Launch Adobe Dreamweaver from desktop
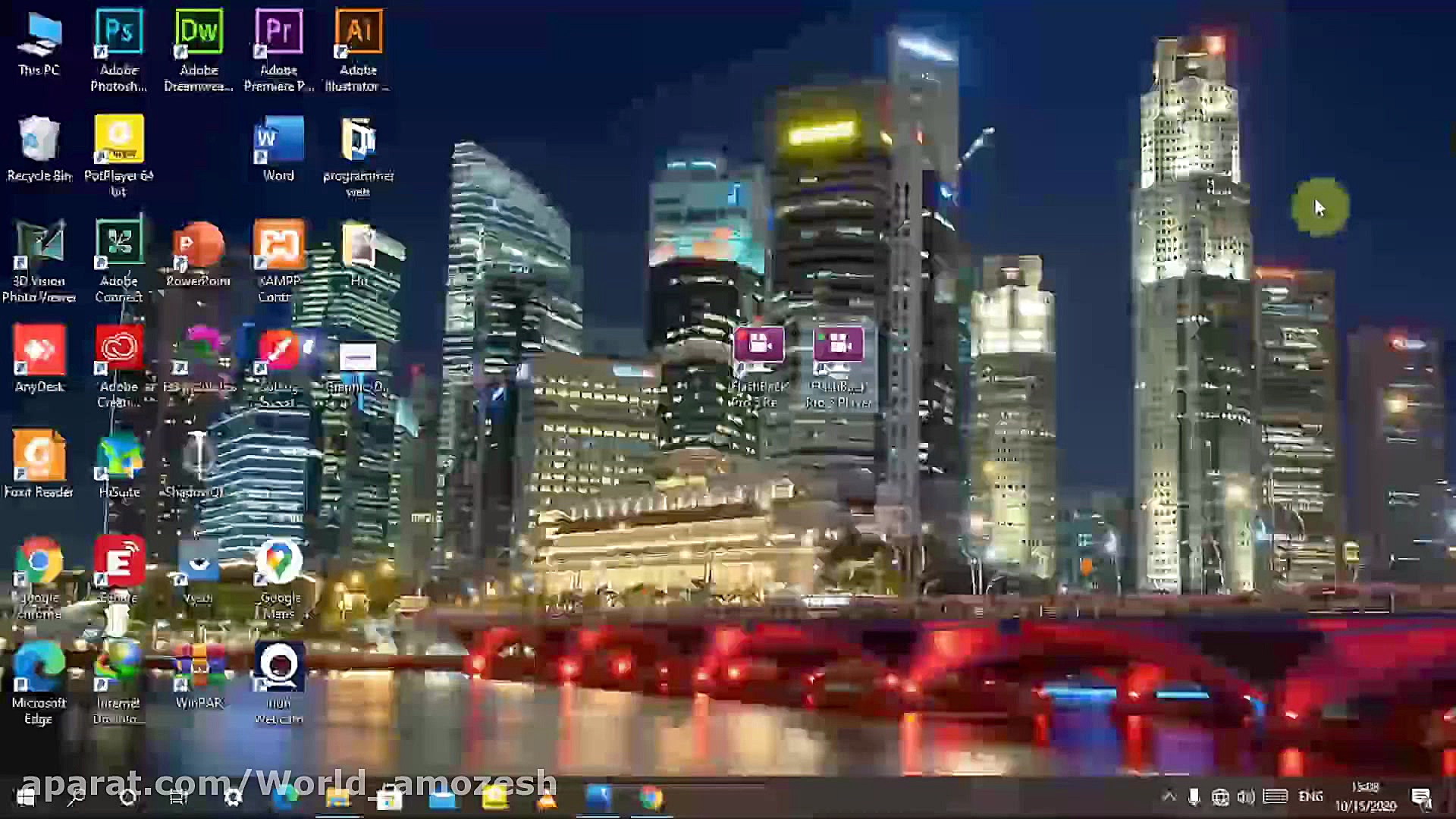 (199, 34)
